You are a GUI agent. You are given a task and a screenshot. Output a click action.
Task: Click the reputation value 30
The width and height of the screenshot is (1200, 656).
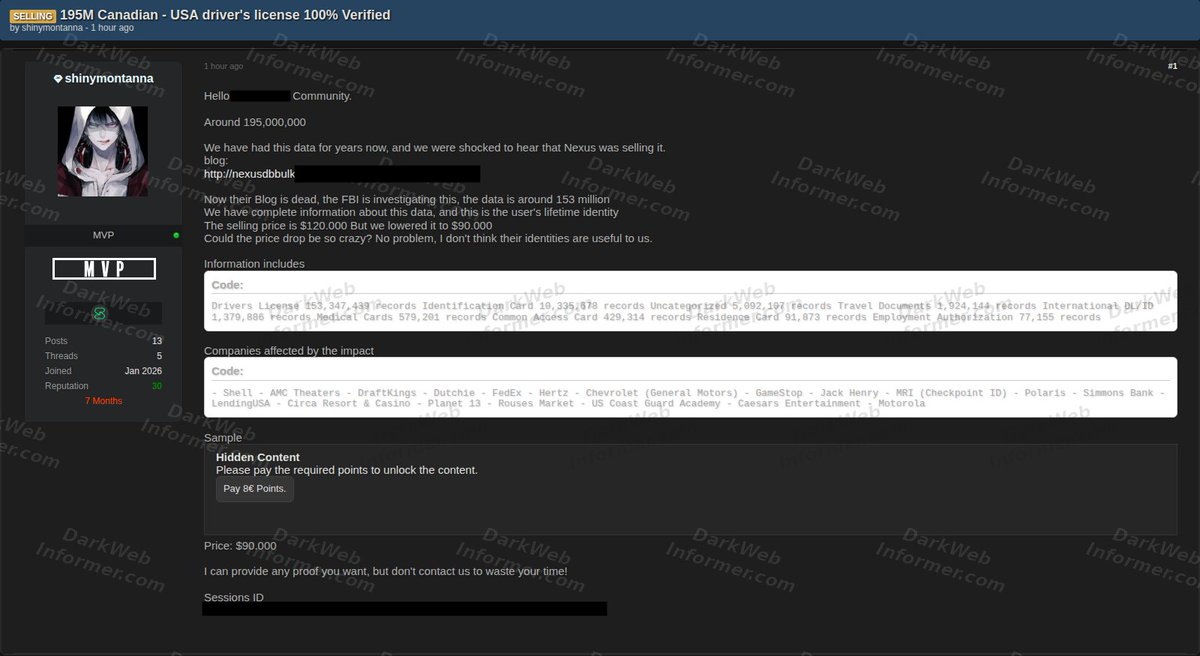pos(156,386)
